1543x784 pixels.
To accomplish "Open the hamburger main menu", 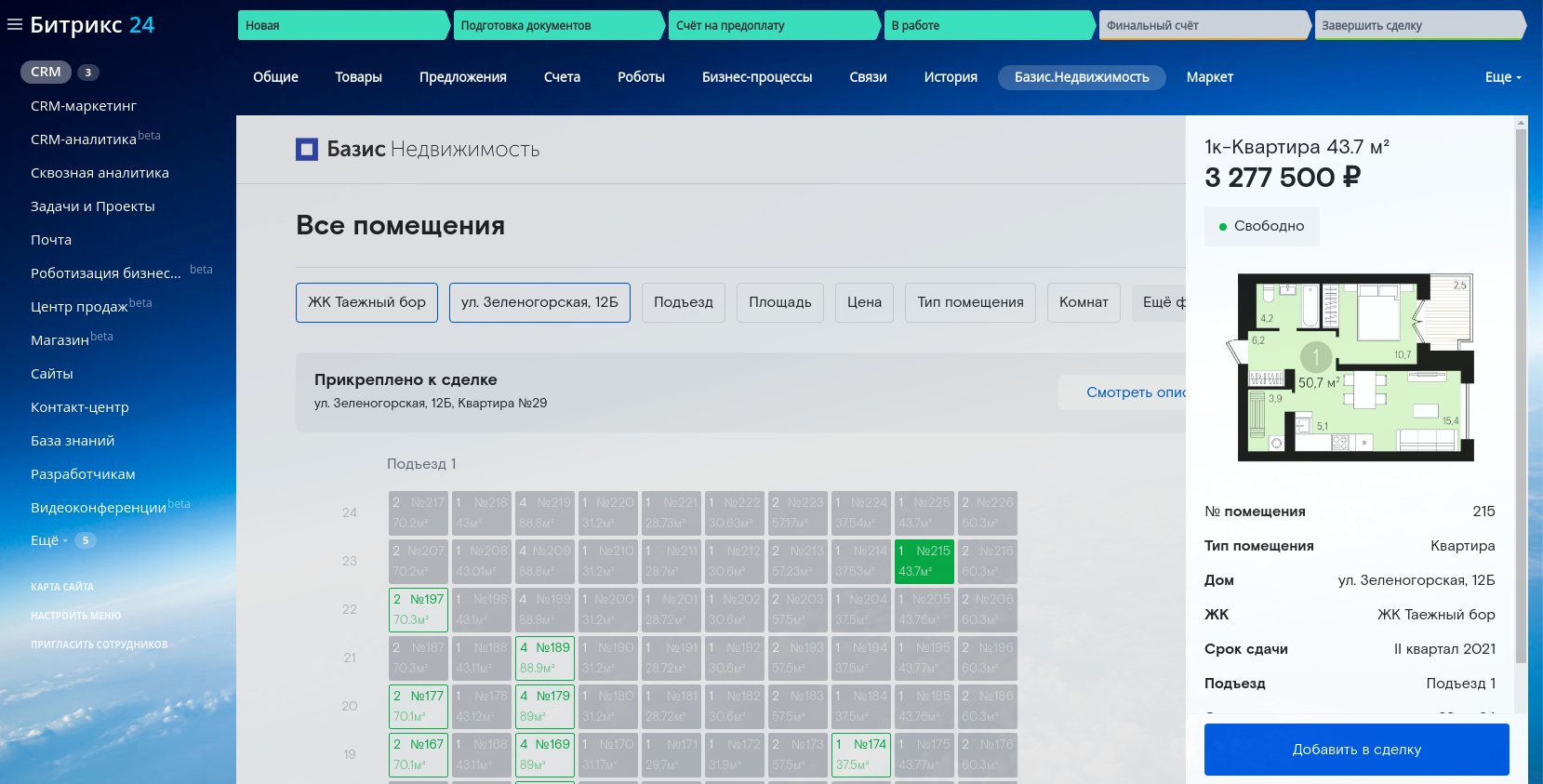I will coord(15,24).
